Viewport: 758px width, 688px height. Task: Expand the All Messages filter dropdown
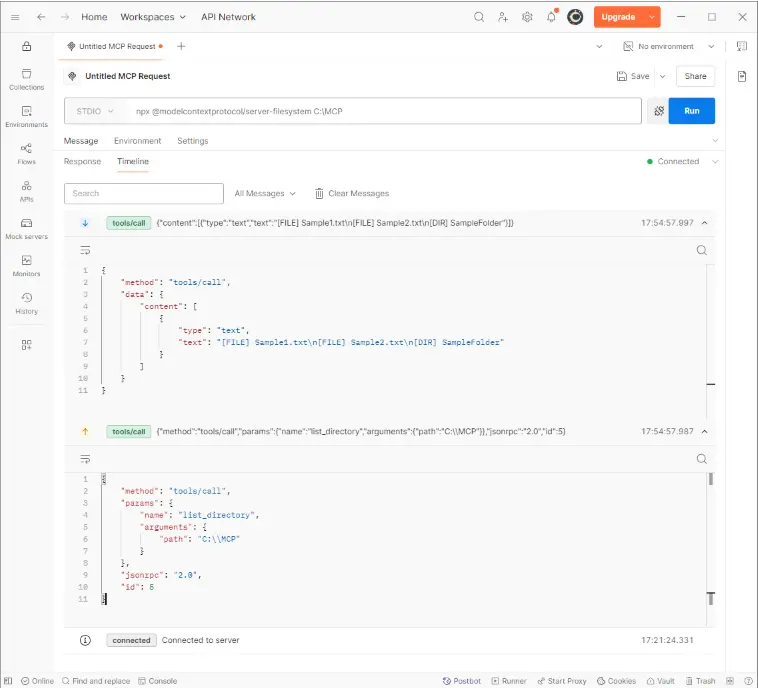coord(265,193)
